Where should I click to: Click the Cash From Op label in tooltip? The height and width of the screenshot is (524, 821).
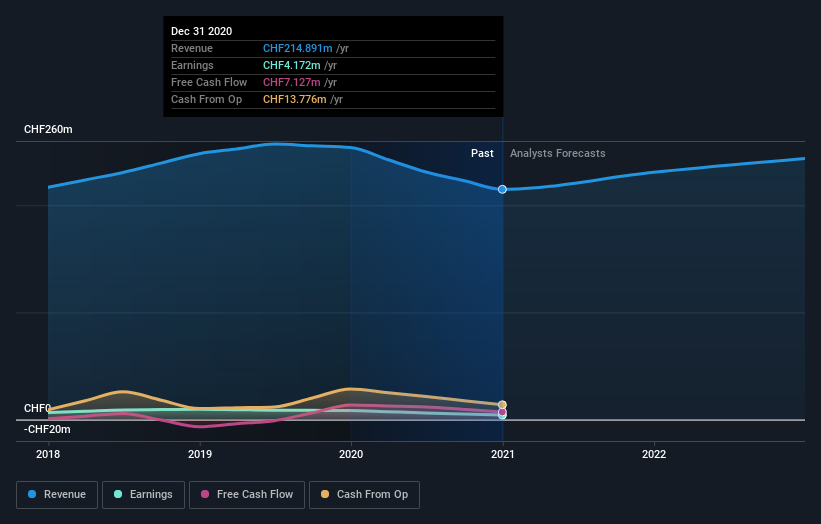(x=206, y=99)
